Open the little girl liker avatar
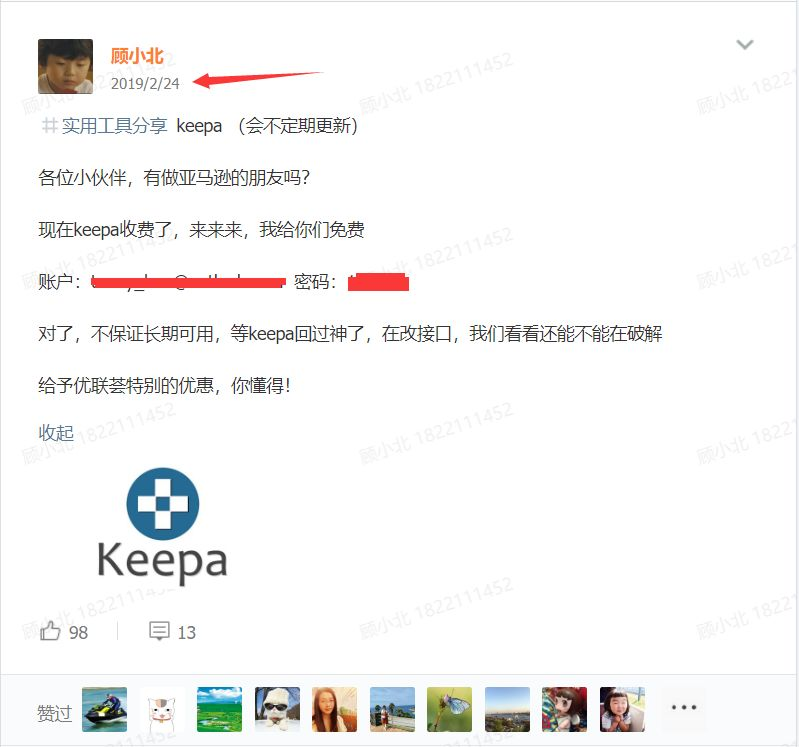 point(622,709)
